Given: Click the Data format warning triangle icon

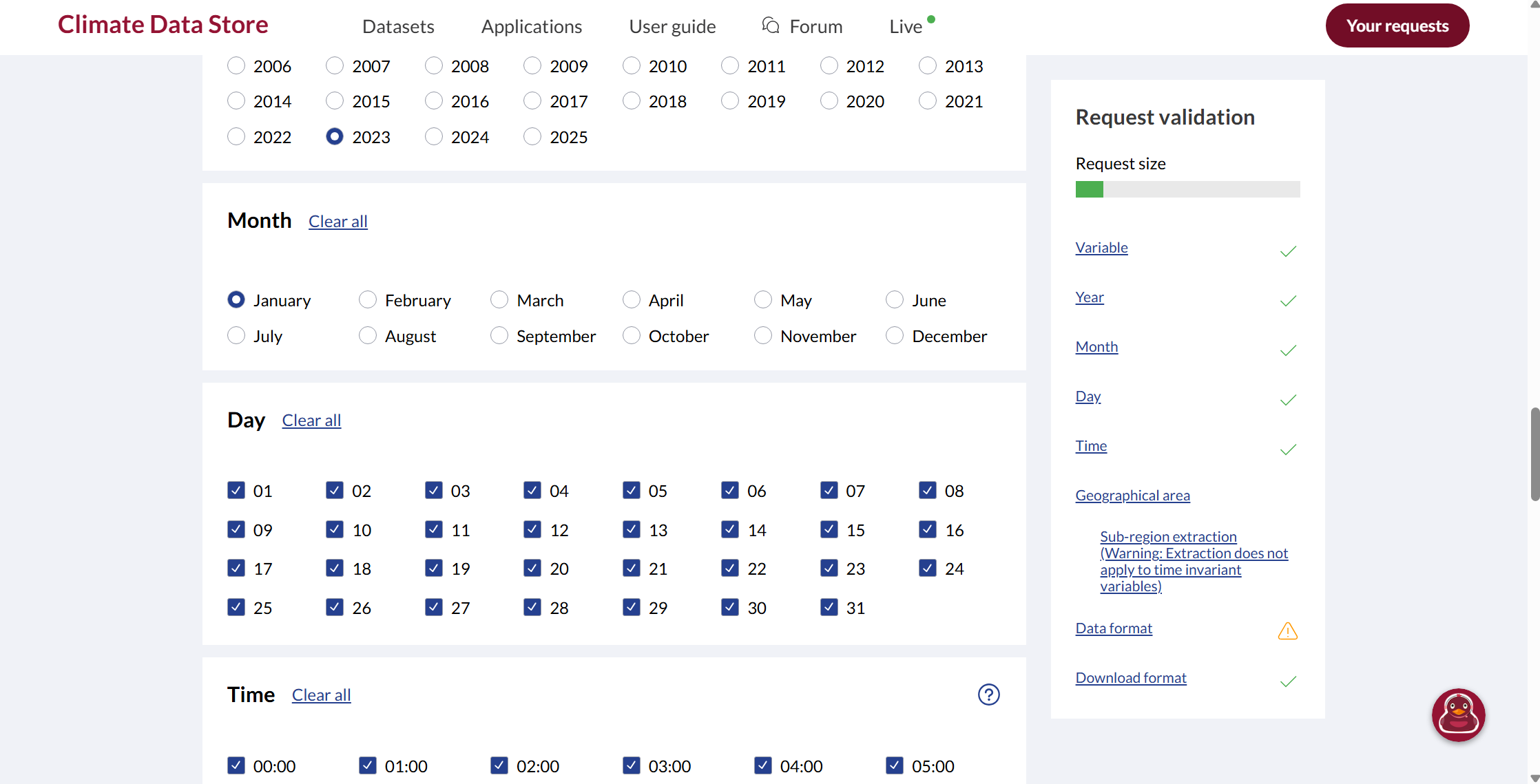Looking at the screenshot, I should 1287,631.
